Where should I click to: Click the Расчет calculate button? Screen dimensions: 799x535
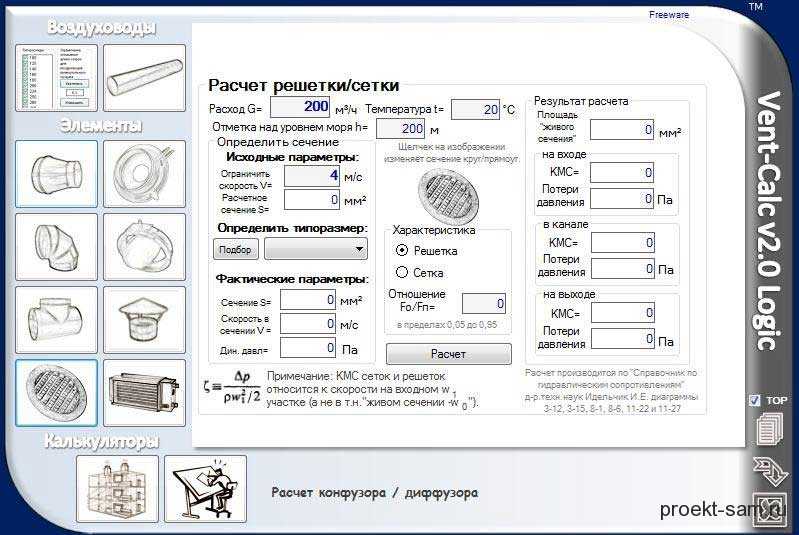[448, 354]
